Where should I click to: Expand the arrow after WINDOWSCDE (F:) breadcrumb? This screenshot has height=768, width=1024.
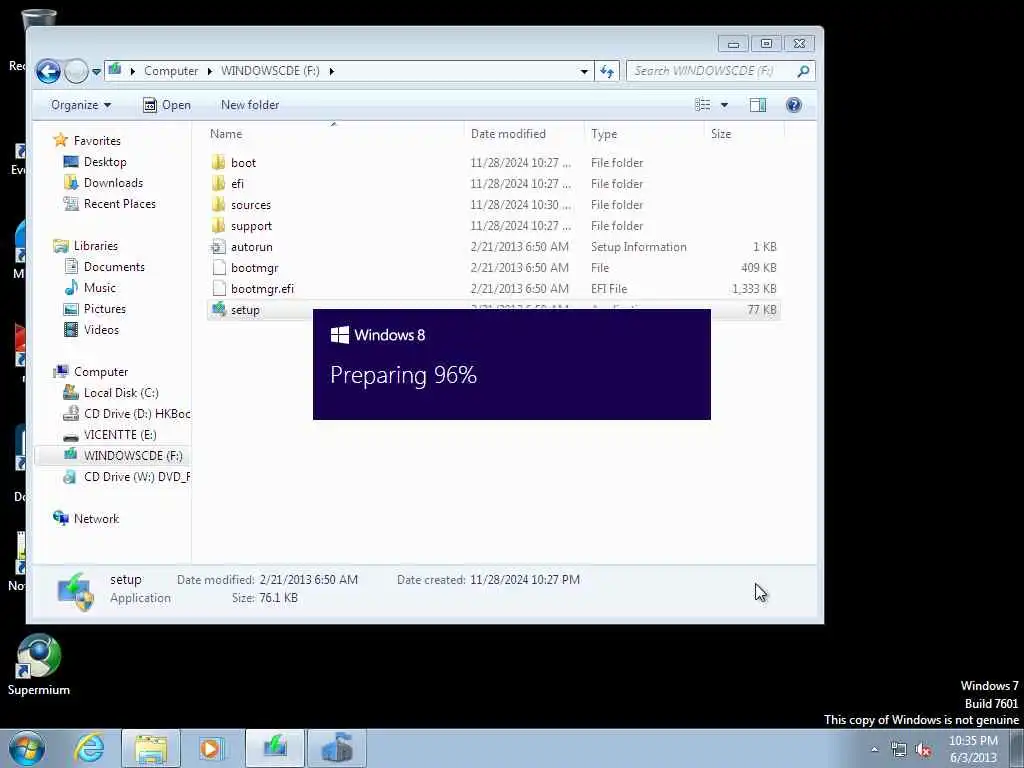click(x=332, y=71)
